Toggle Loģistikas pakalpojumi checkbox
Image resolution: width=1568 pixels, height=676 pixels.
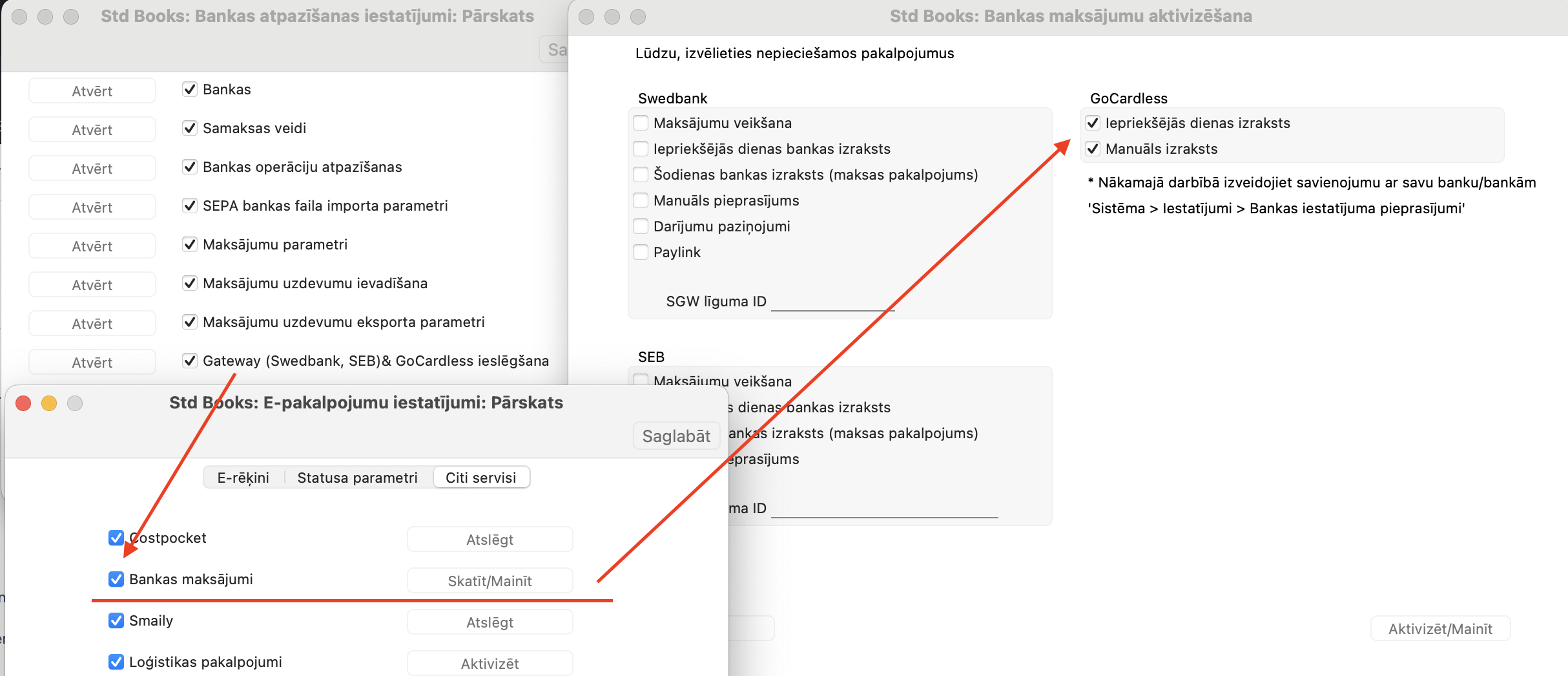[x=116, y=662]
